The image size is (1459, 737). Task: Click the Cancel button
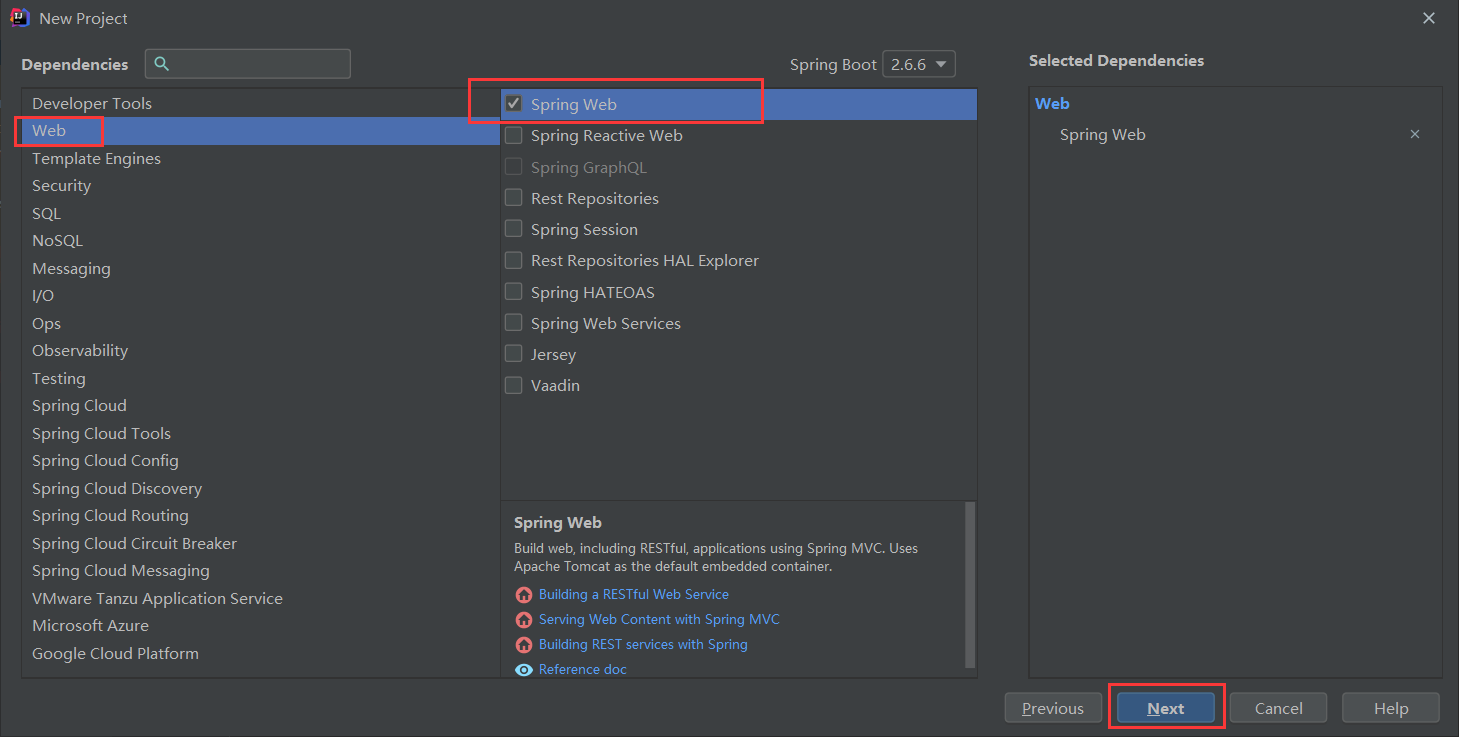tap(1279, 708)
